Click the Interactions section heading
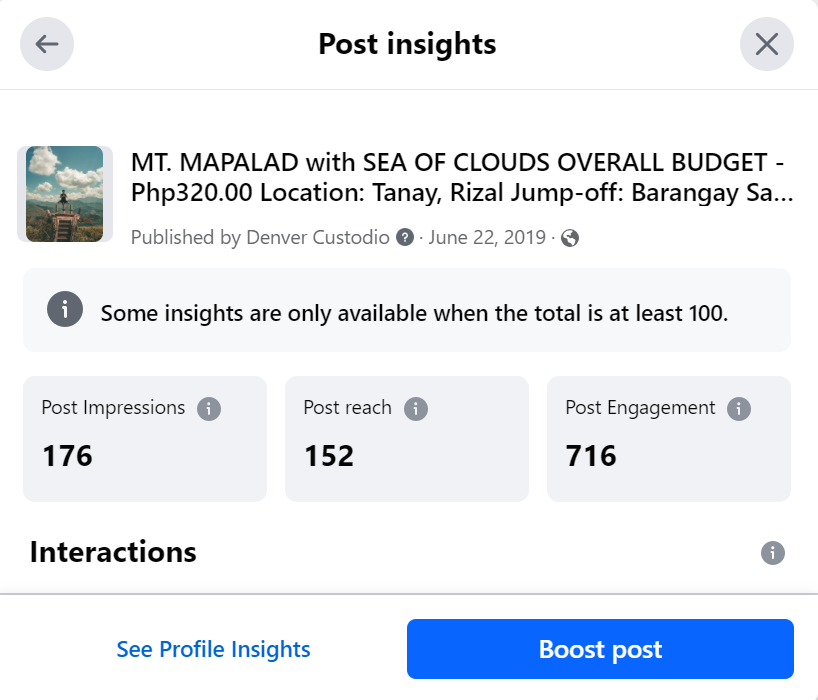Viewport: 818px width, 700px height. (113, 552)
